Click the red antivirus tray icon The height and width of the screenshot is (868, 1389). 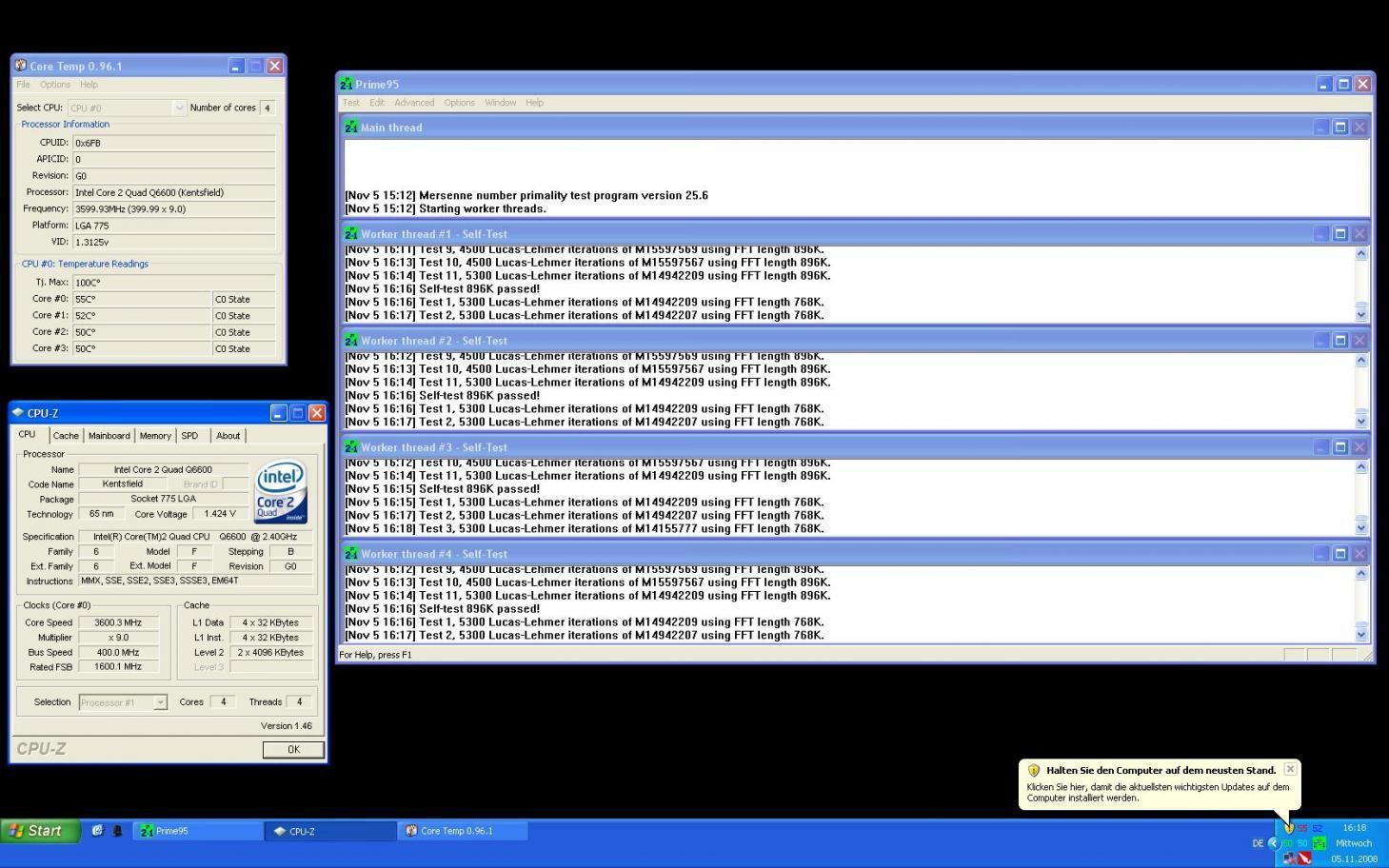(x=1304, y=858)
